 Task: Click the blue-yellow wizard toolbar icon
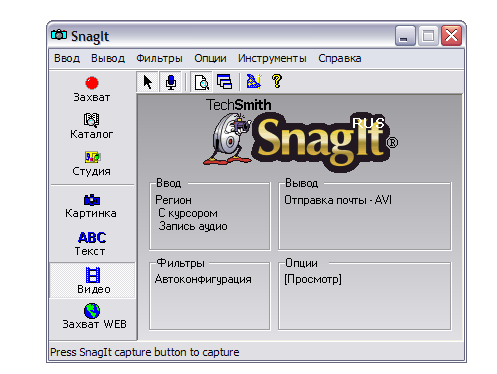point(254,82)
